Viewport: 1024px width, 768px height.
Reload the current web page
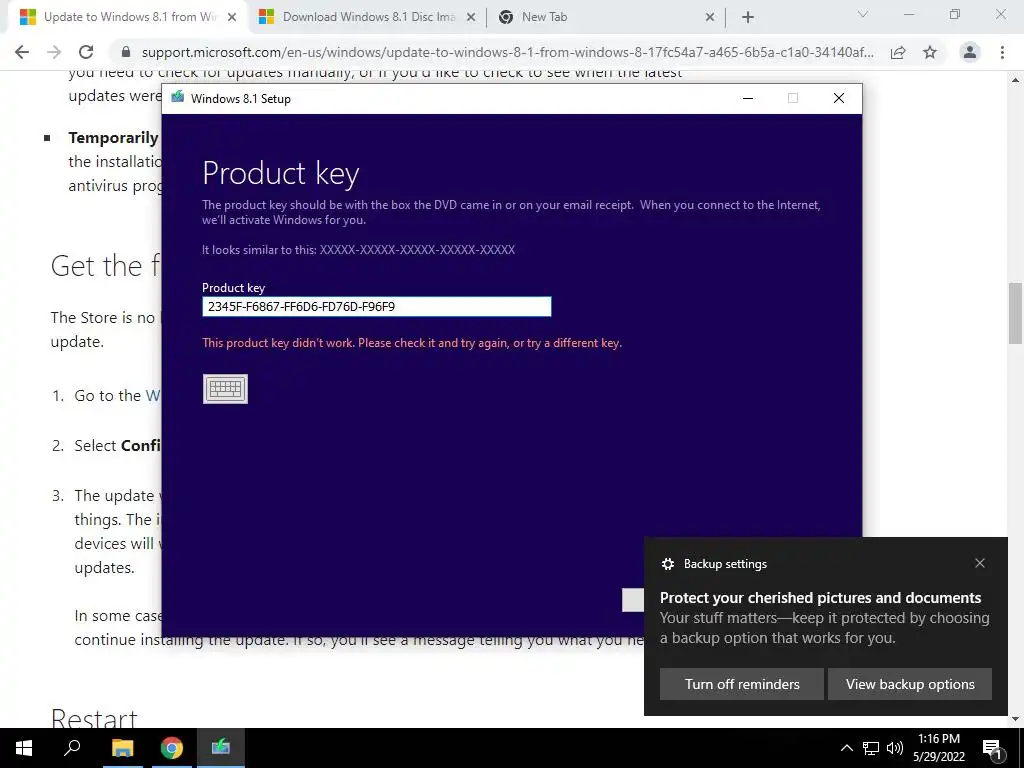[x=86, y=52]
